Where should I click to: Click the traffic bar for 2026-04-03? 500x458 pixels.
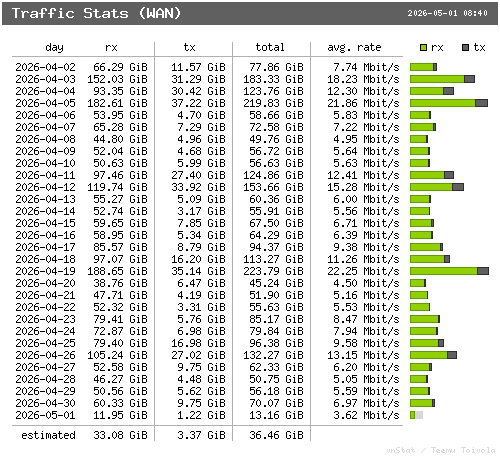click(x=442, y=79)
